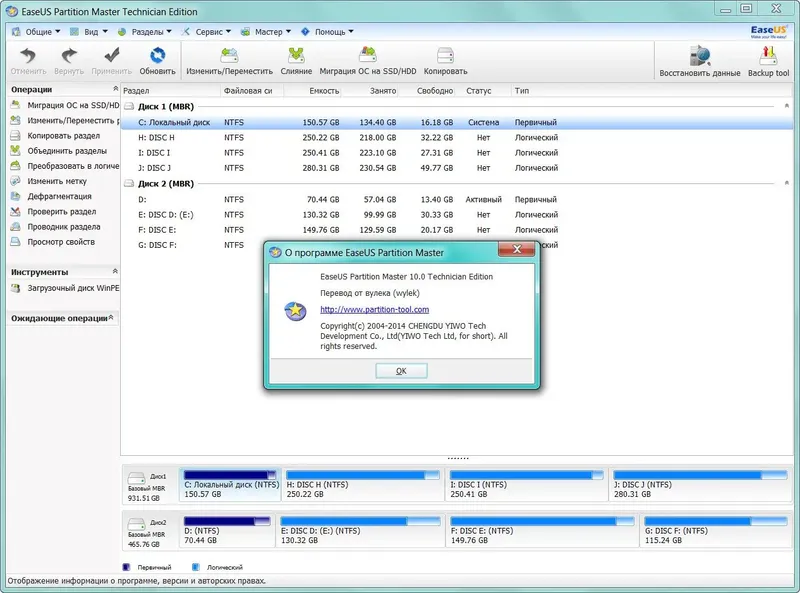
Task: Choose Преобразовать в логический in sidebar
Action: [x=65, y=166]
